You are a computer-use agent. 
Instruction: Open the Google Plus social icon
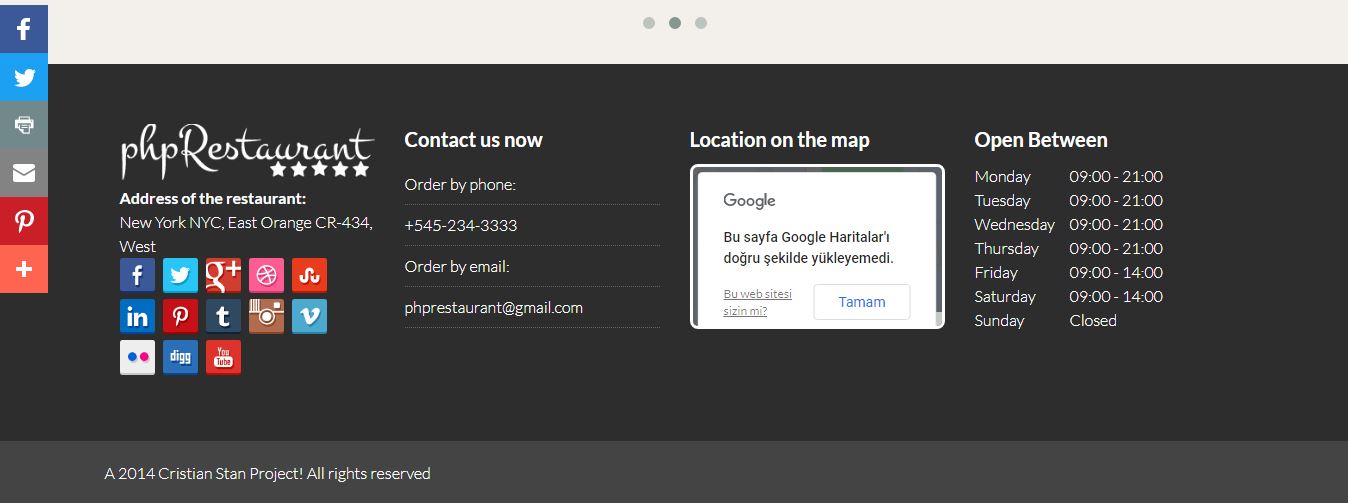click(x=223, y=275)
